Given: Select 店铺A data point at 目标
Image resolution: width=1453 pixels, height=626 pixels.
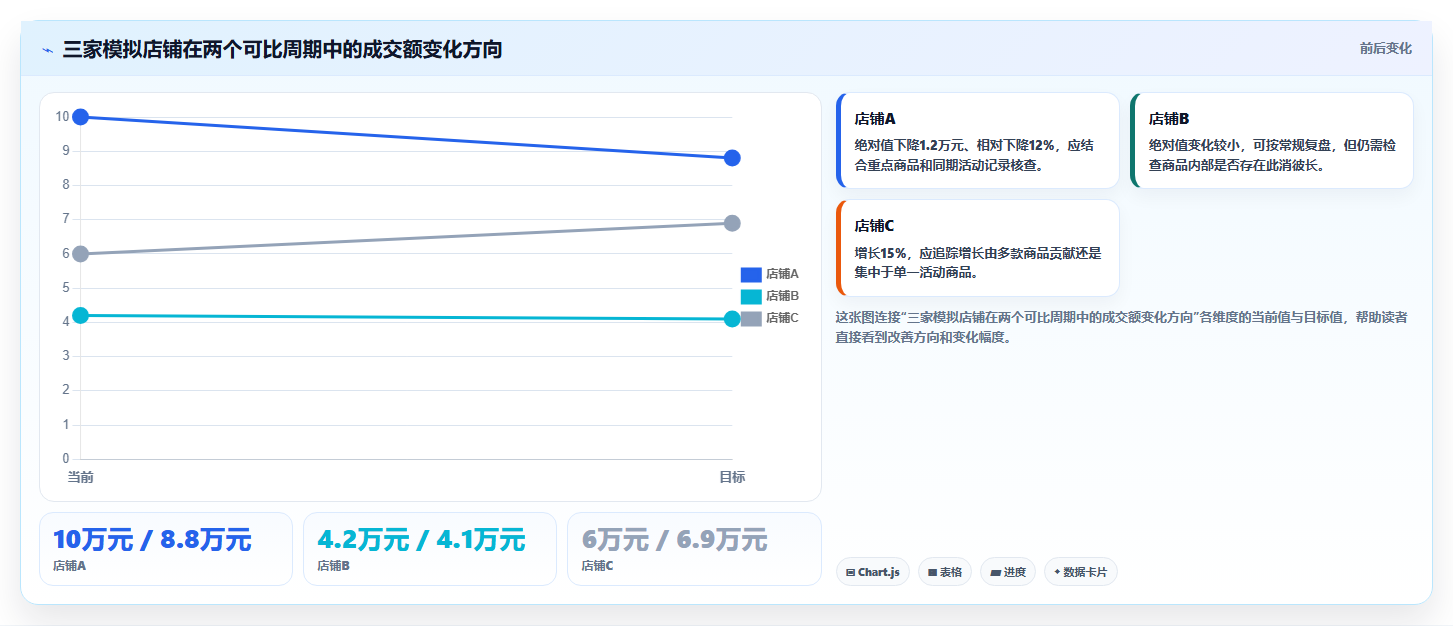Looking at the screenshot, I should [732, 158].
